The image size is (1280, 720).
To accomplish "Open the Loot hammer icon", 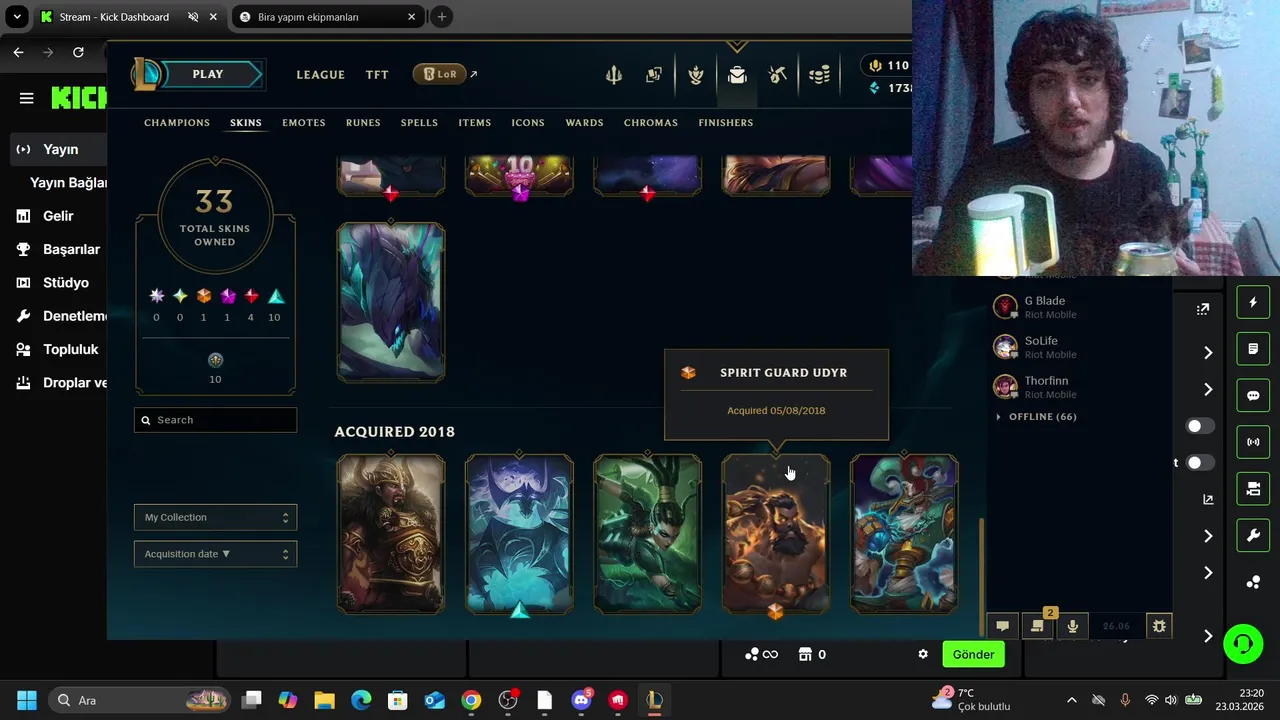I will (778, 75).
